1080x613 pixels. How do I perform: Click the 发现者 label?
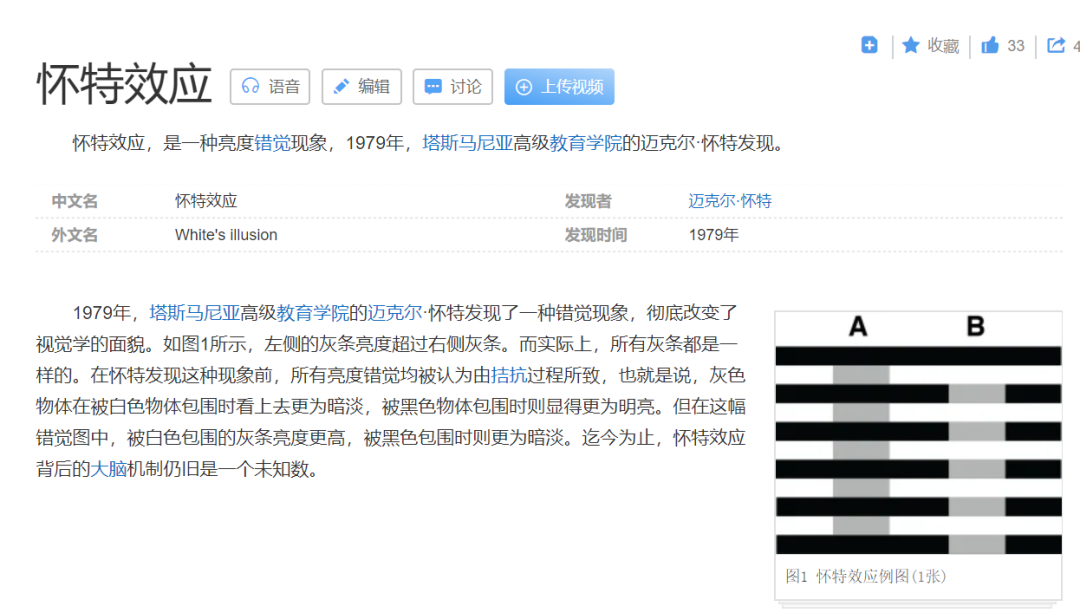[x=588, y=201]
